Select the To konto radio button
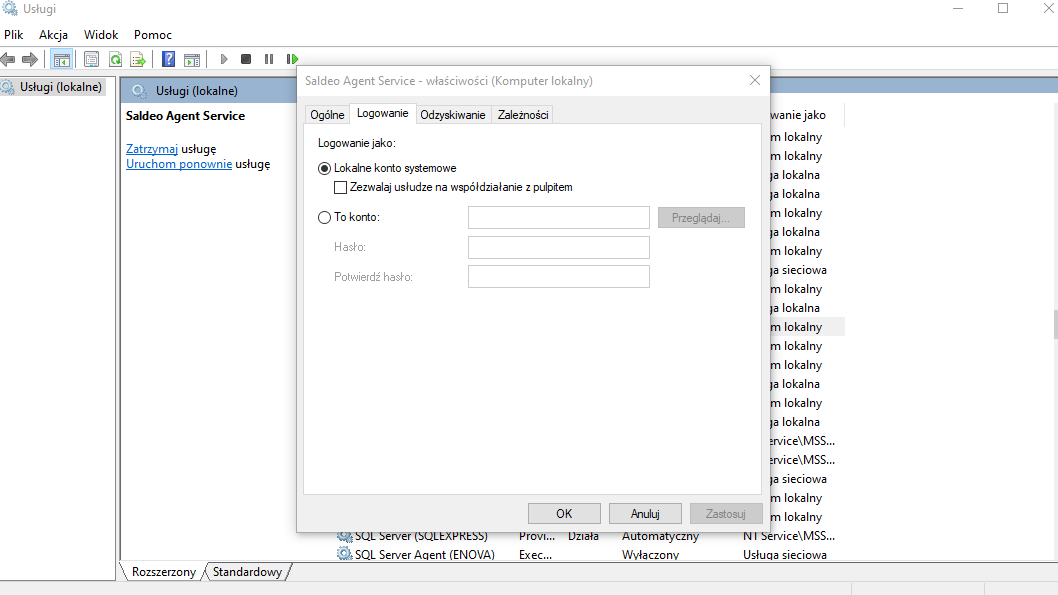The width and height of the screenshot is (1058, 595). (325, 217)
